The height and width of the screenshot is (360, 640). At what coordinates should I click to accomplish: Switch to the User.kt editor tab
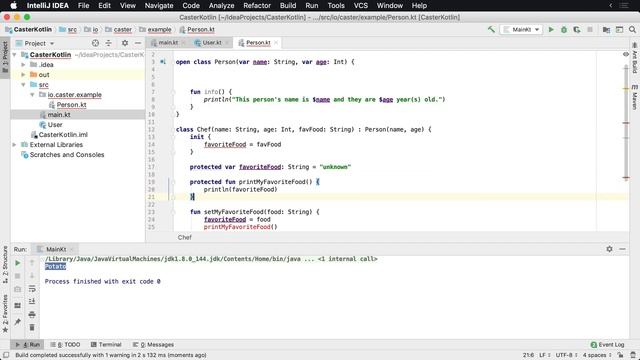coord(212,42)
